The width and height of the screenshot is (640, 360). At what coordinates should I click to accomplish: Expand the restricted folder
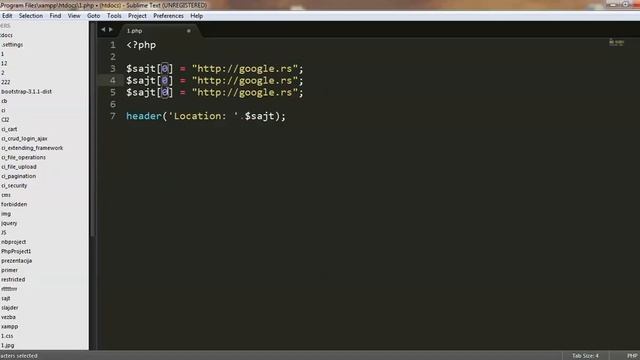(13, 280)
